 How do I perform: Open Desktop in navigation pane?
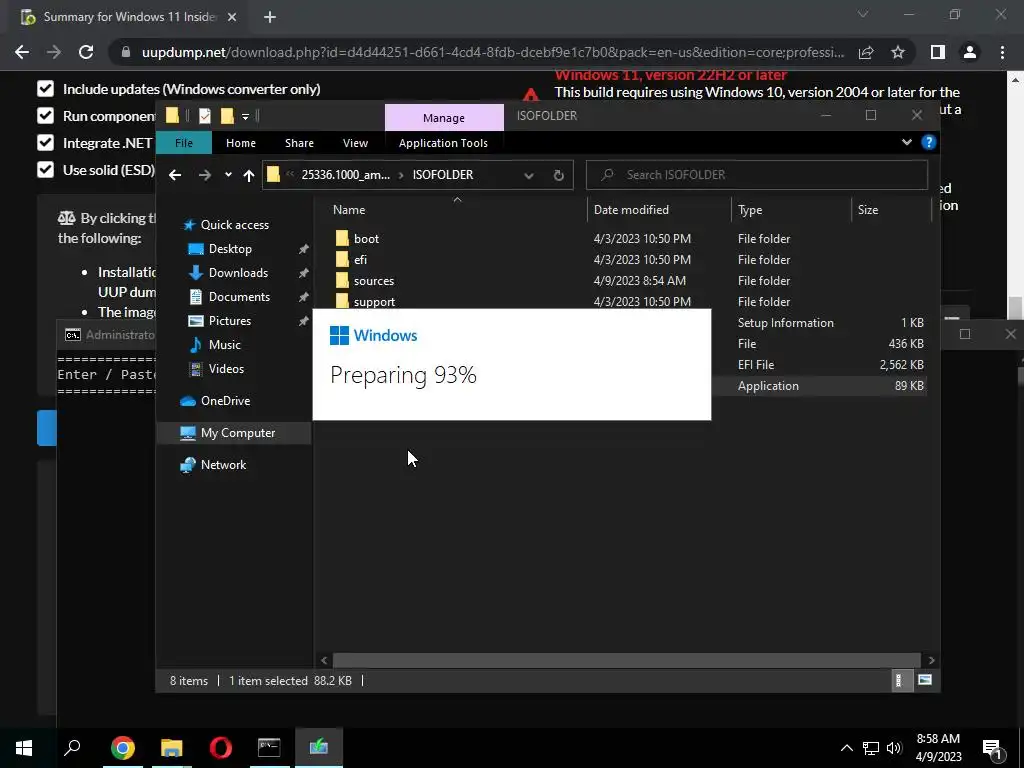pos(230,249)
